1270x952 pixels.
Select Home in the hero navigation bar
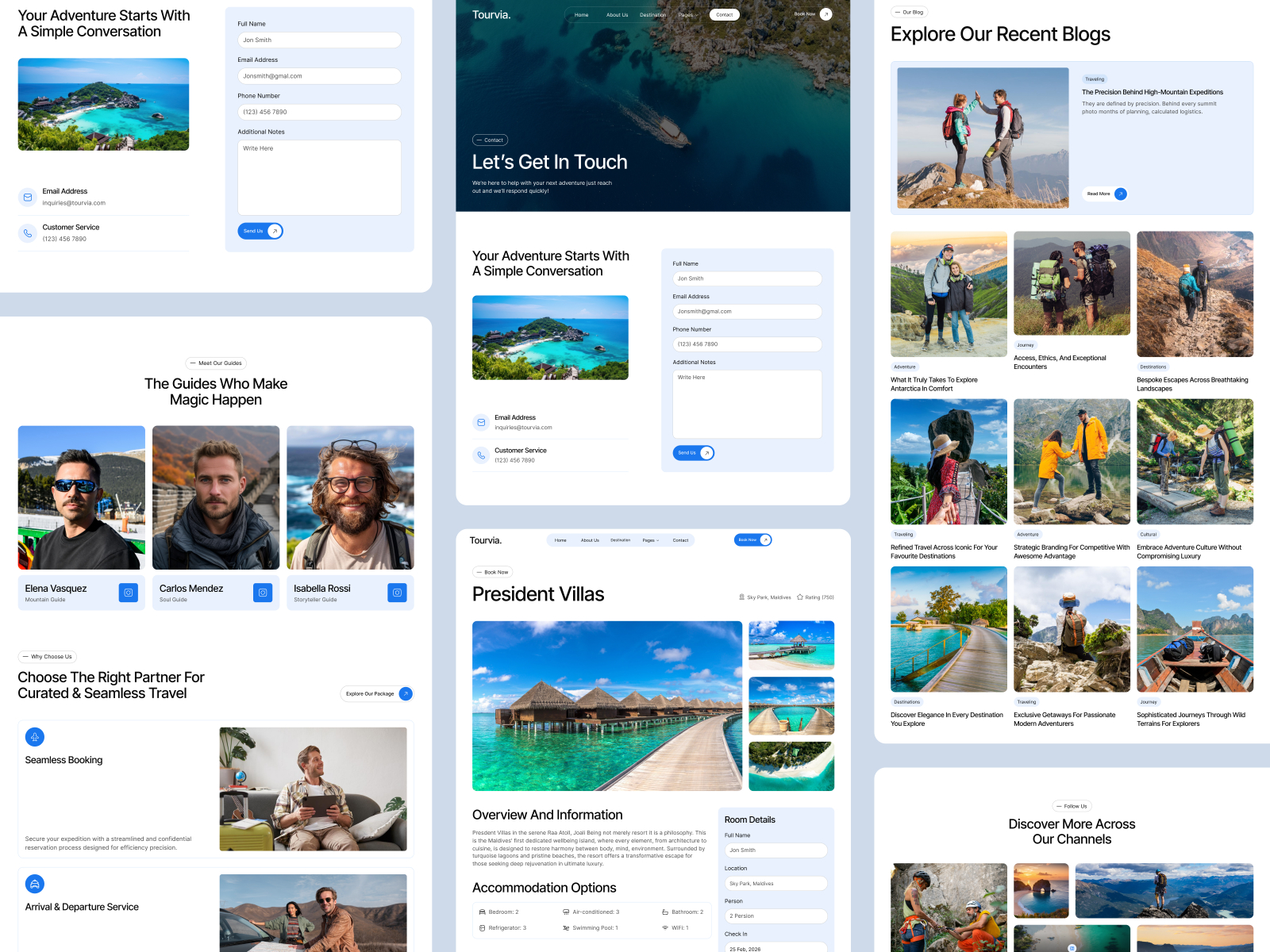click(582, 15)
